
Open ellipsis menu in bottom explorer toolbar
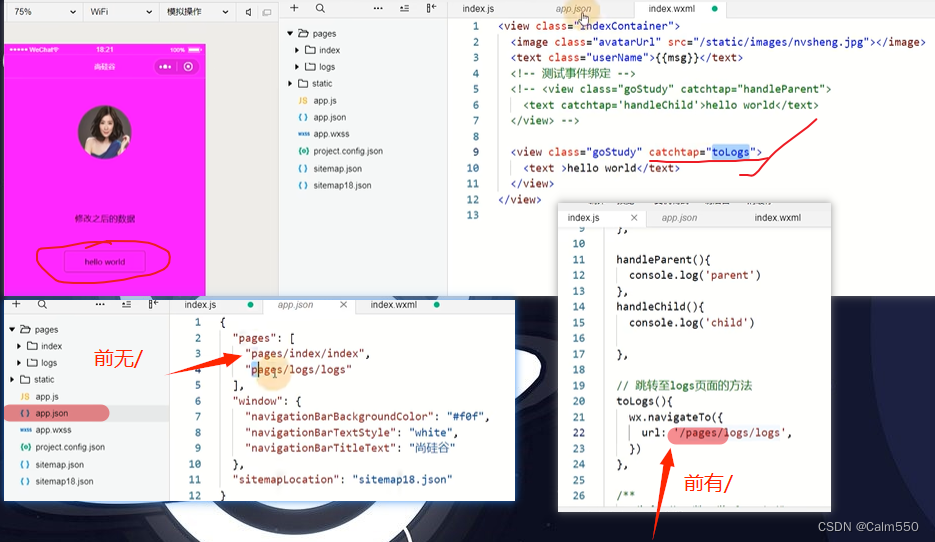[100, 304]
